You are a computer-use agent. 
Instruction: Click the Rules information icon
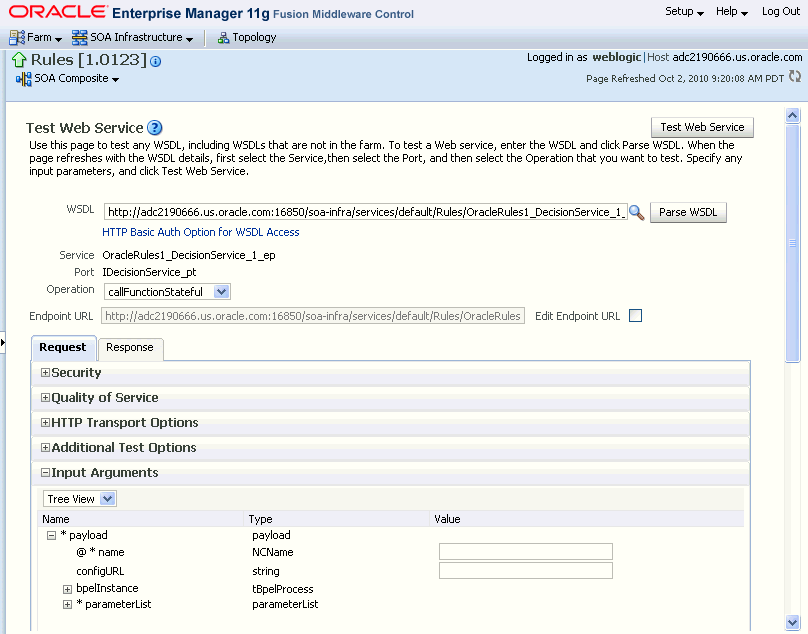pyautogui.click(x=155, y=59)
